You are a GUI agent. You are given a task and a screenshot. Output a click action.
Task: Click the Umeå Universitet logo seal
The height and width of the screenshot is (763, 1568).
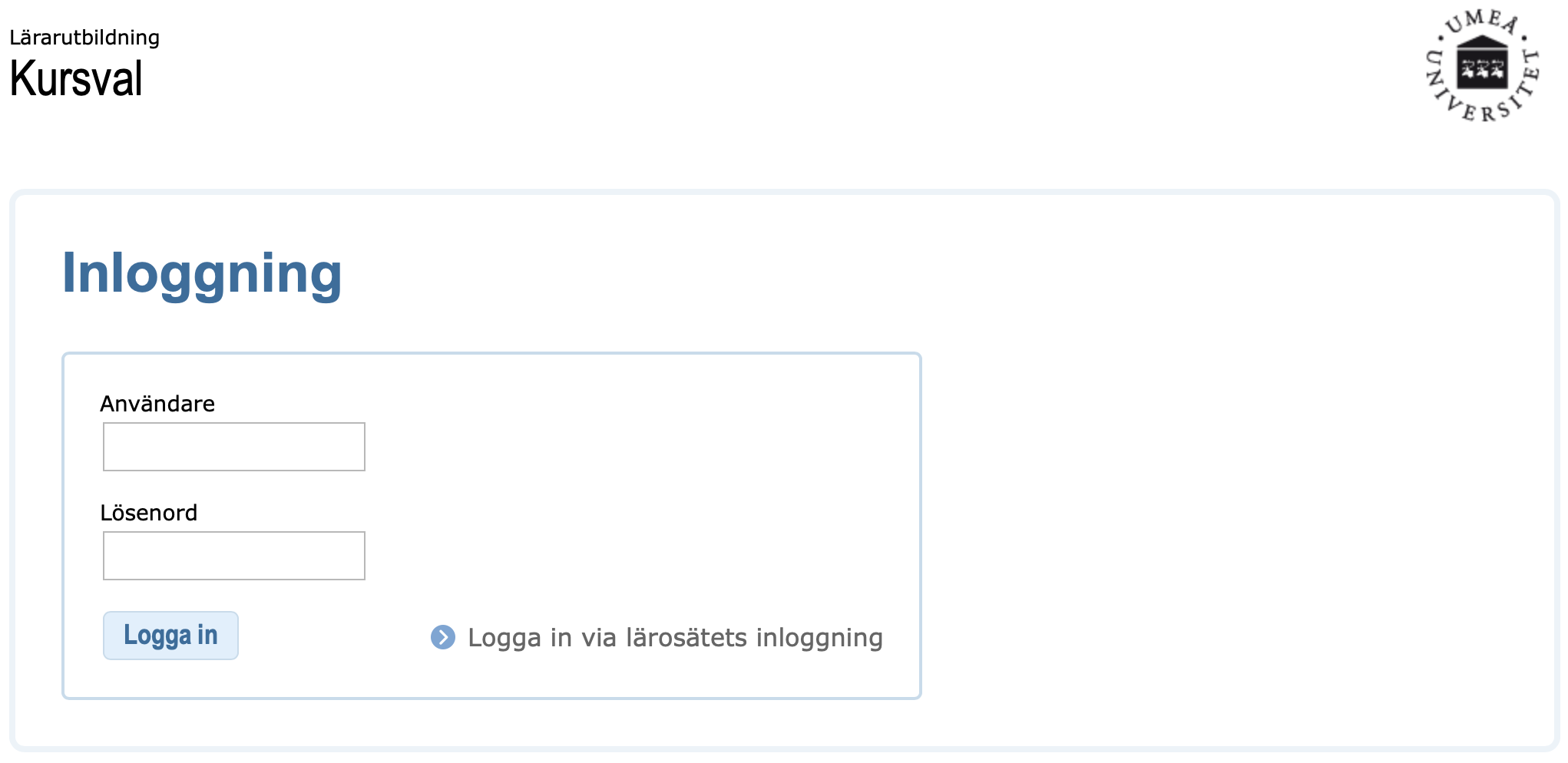1482,66
